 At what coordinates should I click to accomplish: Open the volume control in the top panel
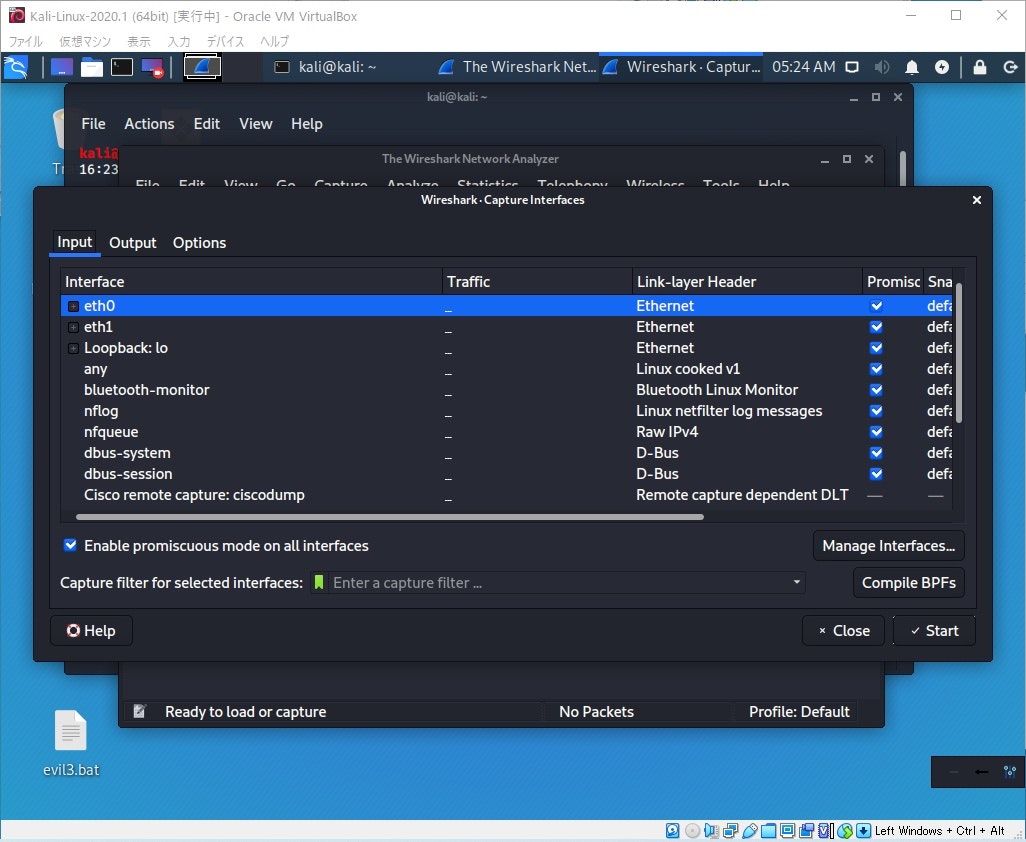[883, 67]
